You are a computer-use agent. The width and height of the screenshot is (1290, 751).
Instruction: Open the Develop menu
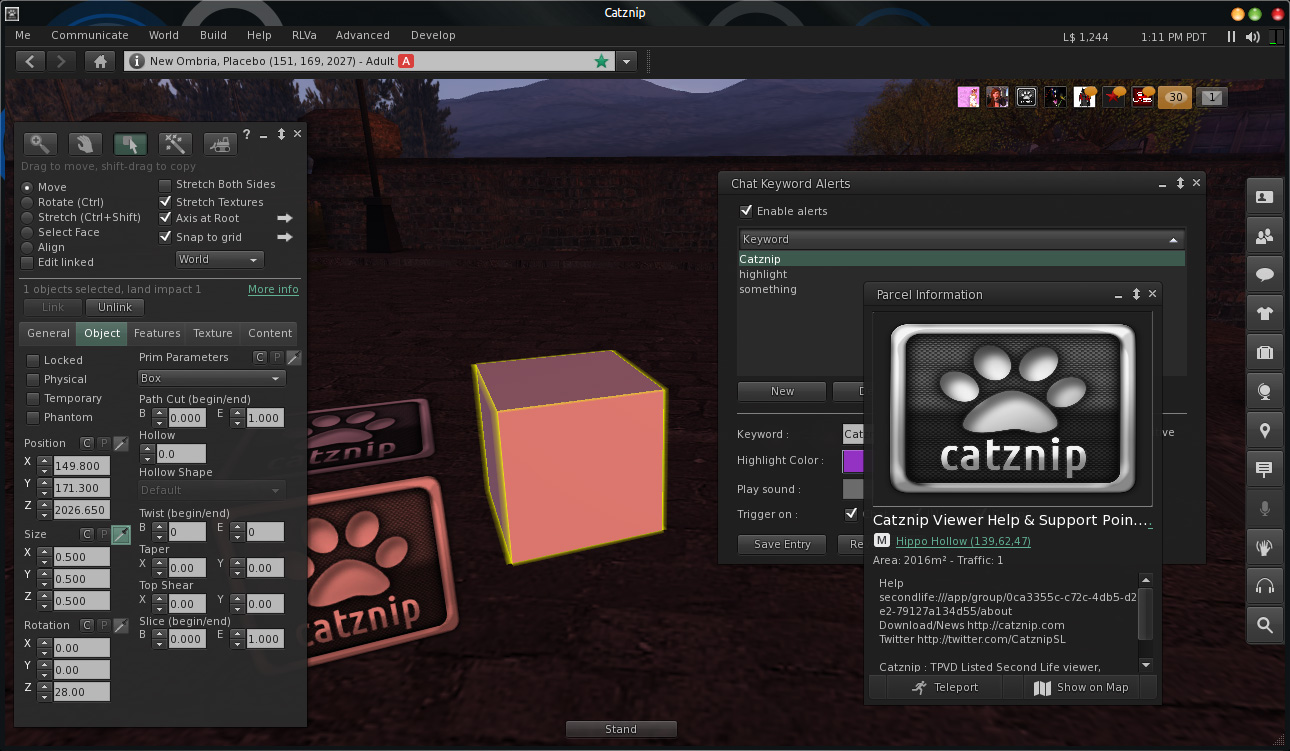click(433, 35)
